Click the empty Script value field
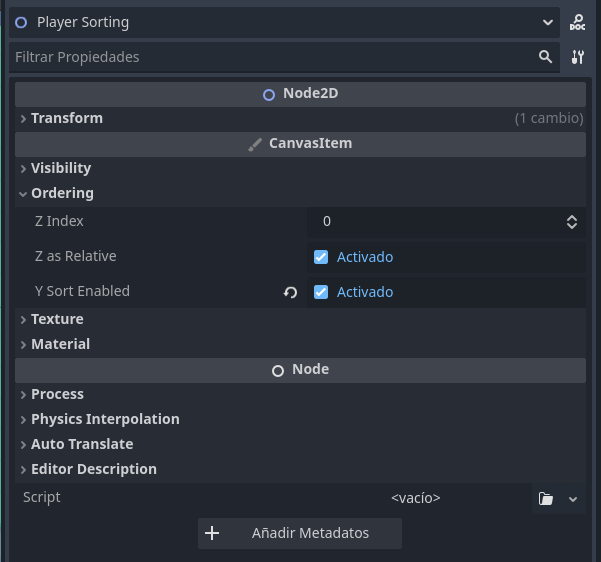 [x=416, y=498]
